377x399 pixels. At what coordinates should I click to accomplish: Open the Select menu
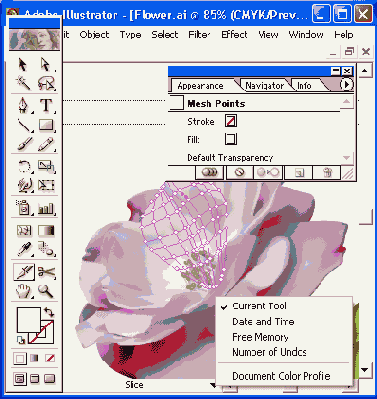165,35
